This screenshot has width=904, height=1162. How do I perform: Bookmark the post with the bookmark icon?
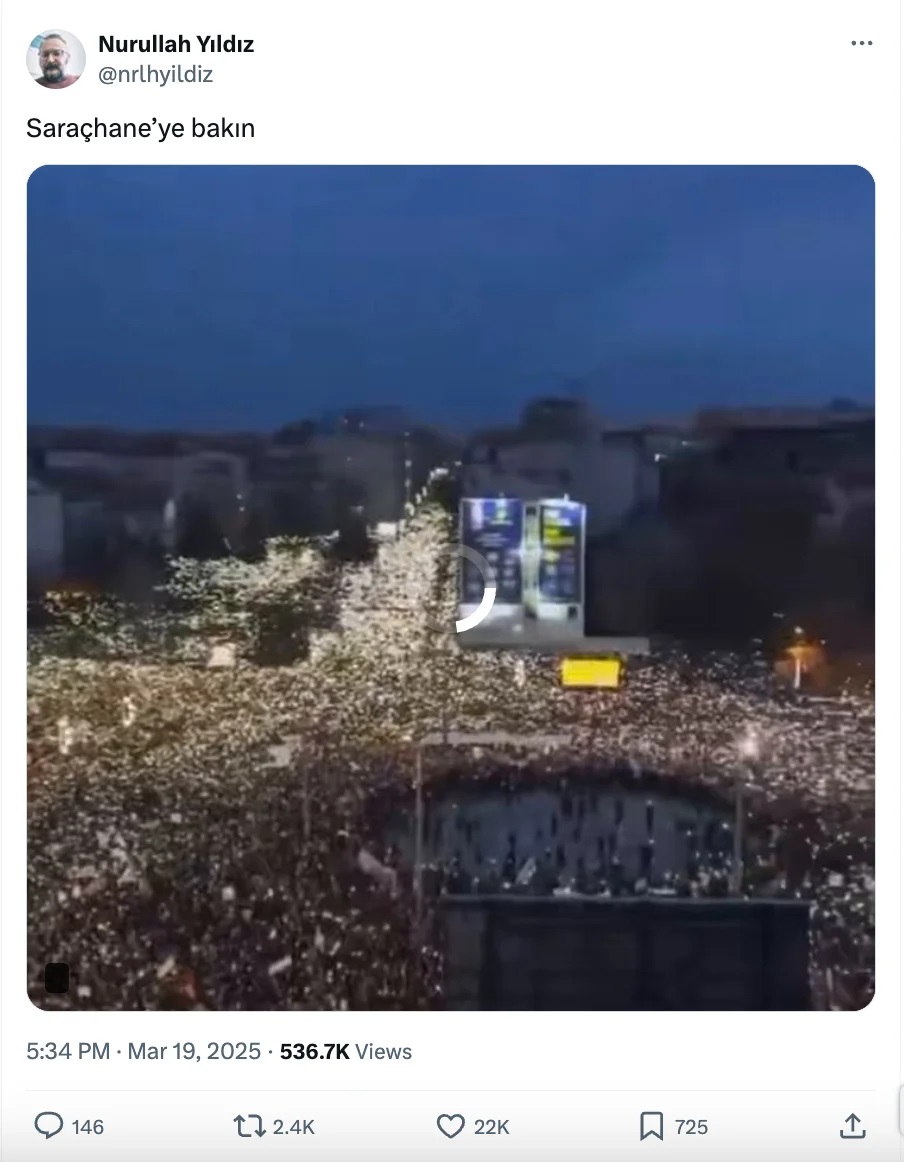[651, 1126]
